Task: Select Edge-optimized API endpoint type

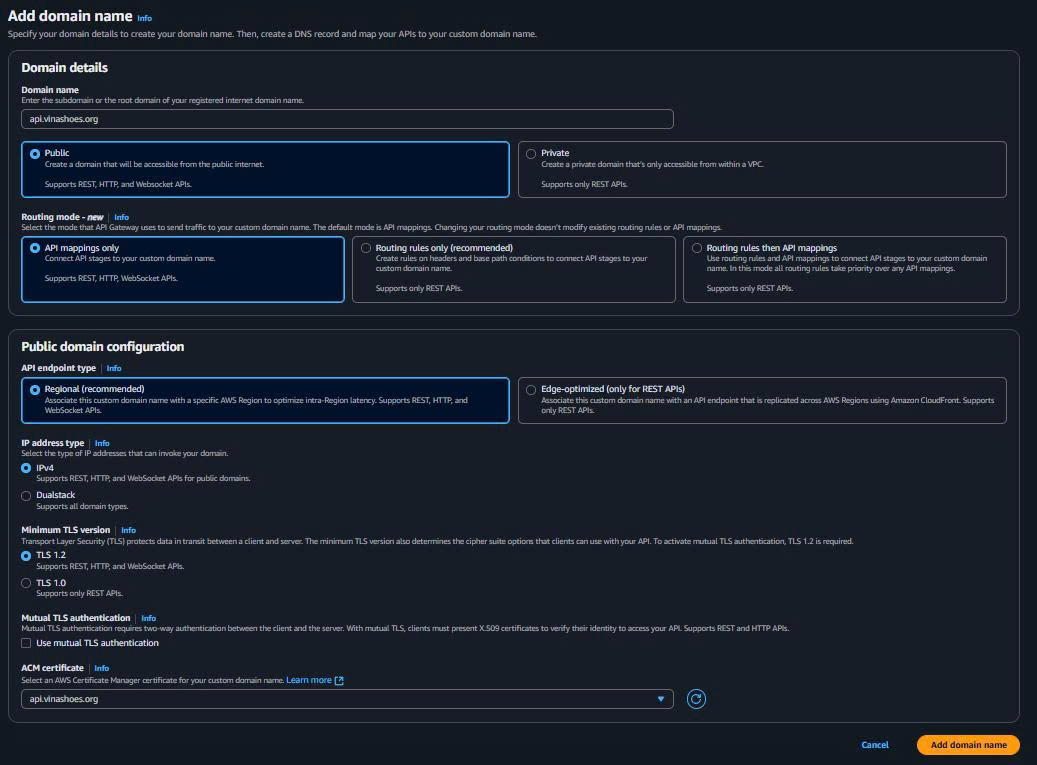Action: click(530, 390)
